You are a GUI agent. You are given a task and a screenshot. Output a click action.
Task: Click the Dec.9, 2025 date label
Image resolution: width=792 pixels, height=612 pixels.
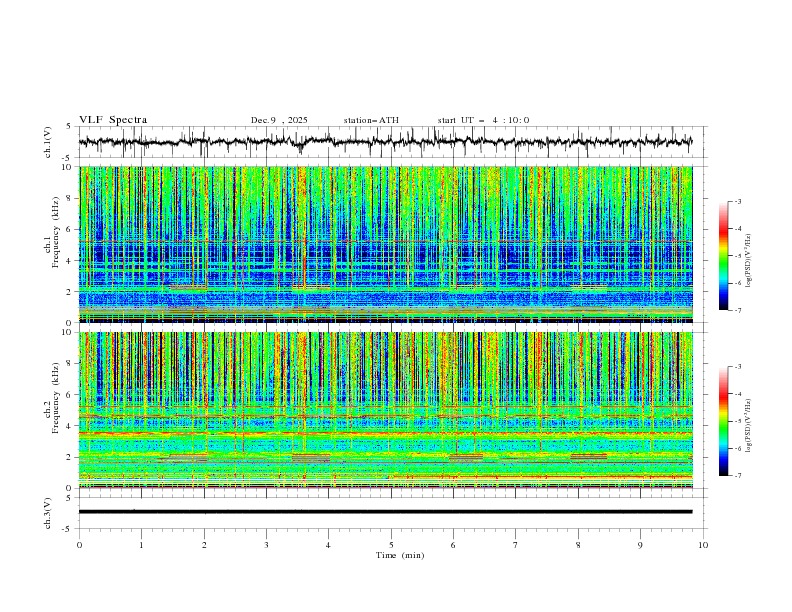point(279,120)
